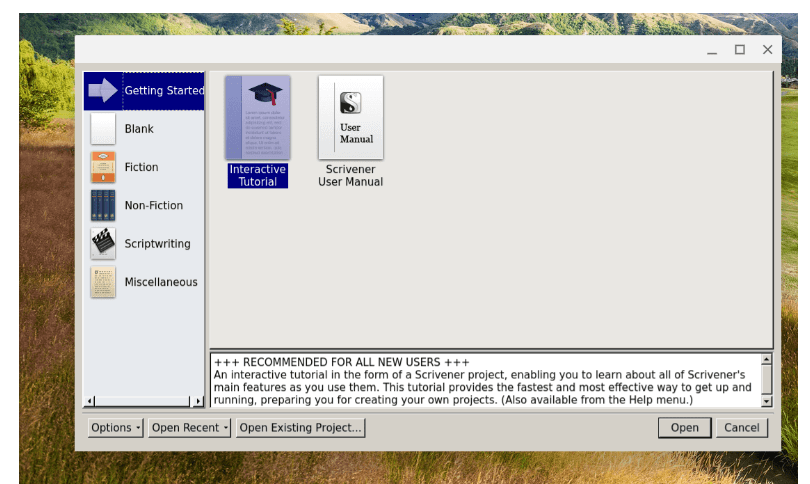Maximize the template chooser window
Image resolution: width=810 pixels, height=484 pixels.
740,50
